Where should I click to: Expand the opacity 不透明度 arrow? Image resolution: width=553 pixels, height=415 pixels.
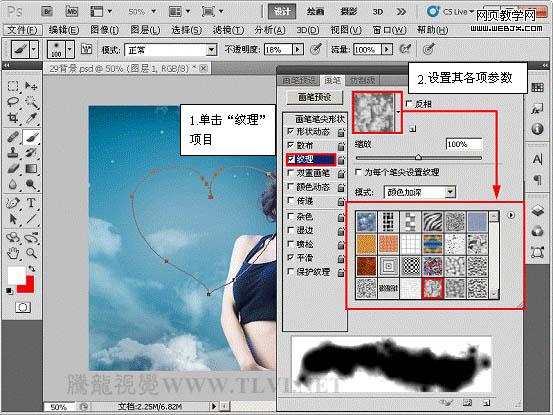coord(298,50)
